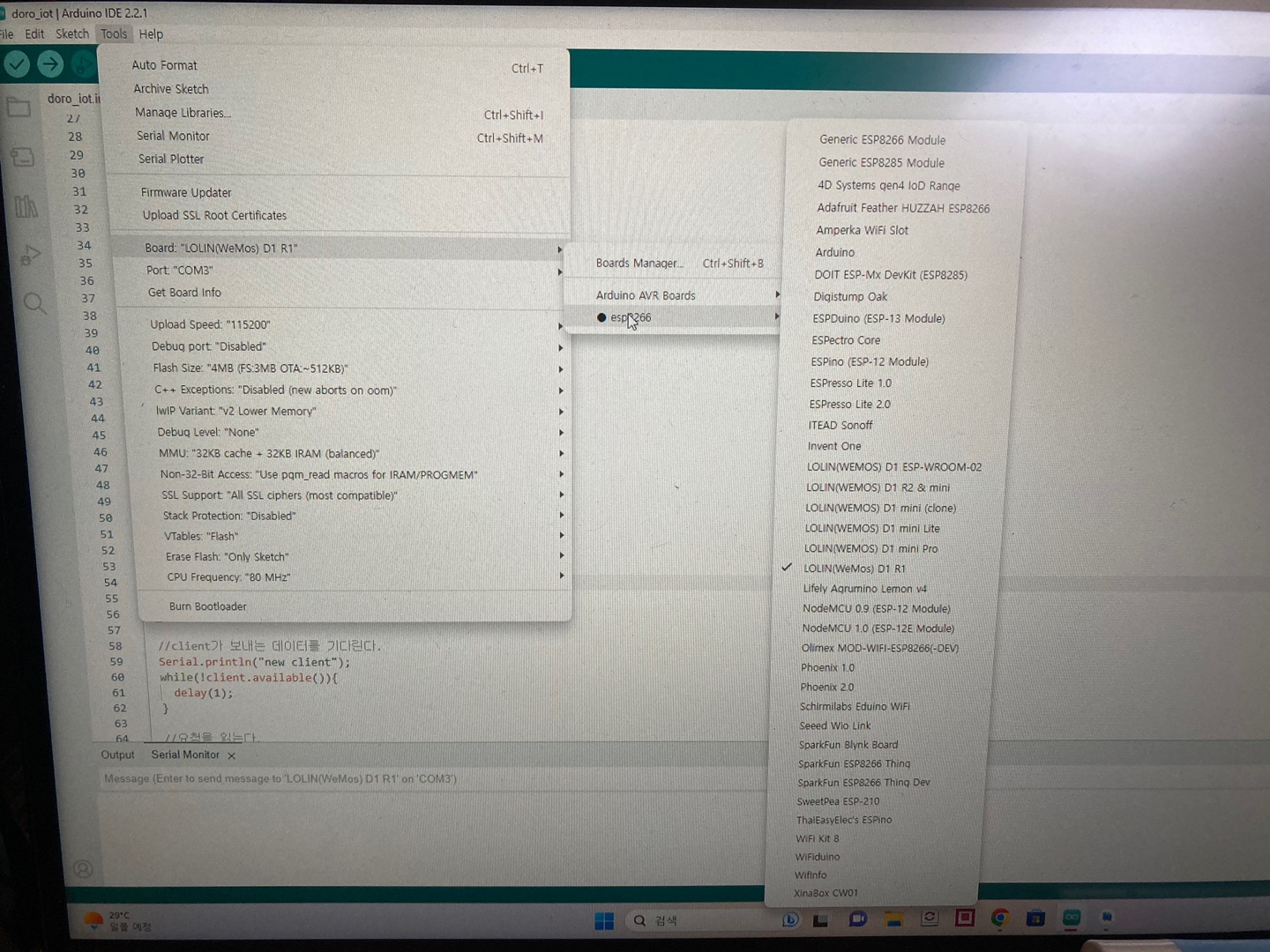Click the Bing chat icon in taskbar search

tap(790, 919)
